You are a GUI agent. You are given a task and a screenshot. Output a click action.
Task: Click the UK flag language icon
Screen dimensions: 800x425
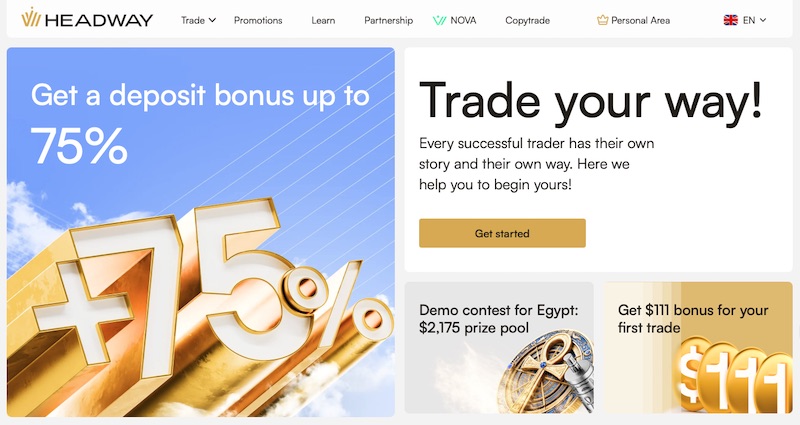point(730,20)
